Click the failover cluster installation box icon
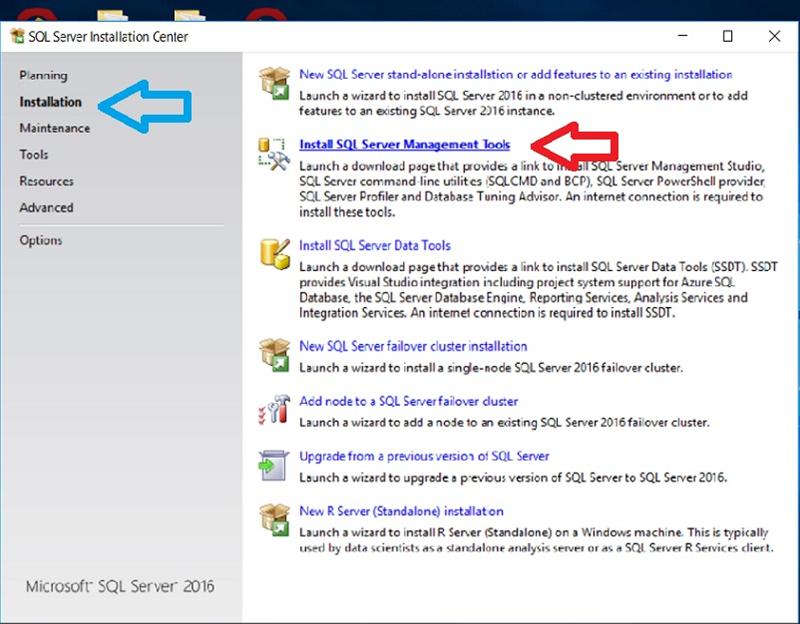Image resolution: width=800 pixels, height=624 pixels. point(273,355)
